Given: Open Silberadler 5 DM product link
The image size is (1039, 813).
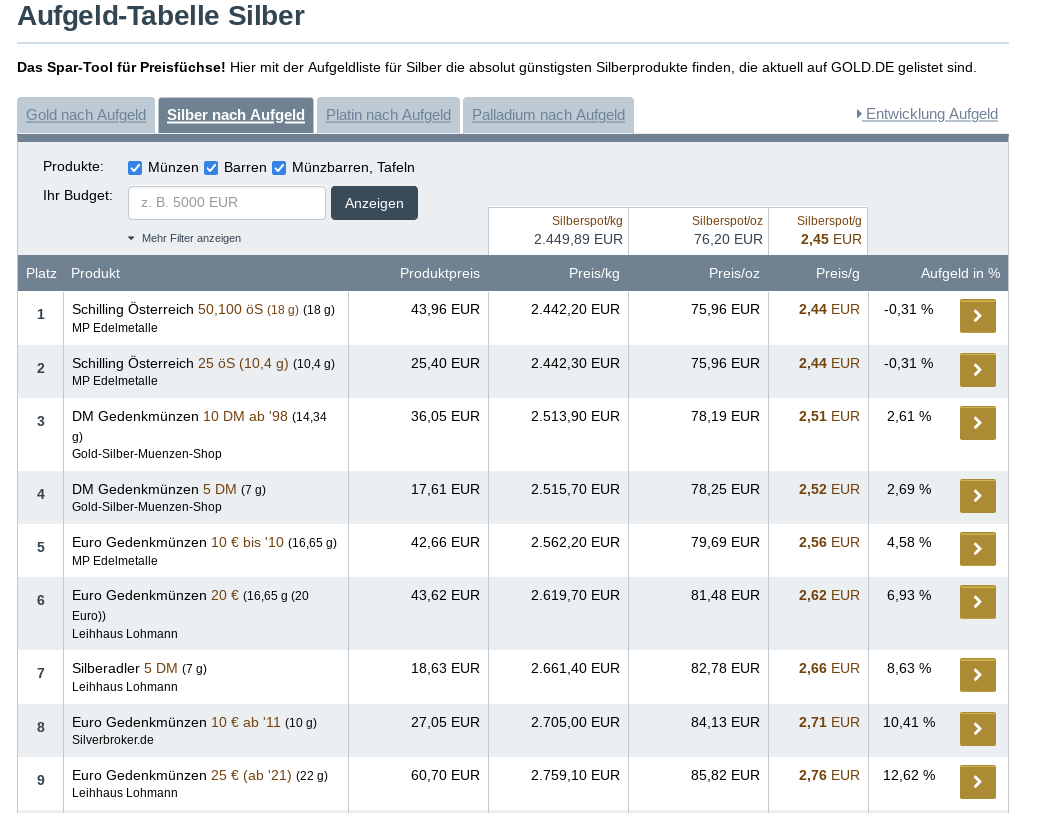Looking at the screenshot, I should [139, 668].
